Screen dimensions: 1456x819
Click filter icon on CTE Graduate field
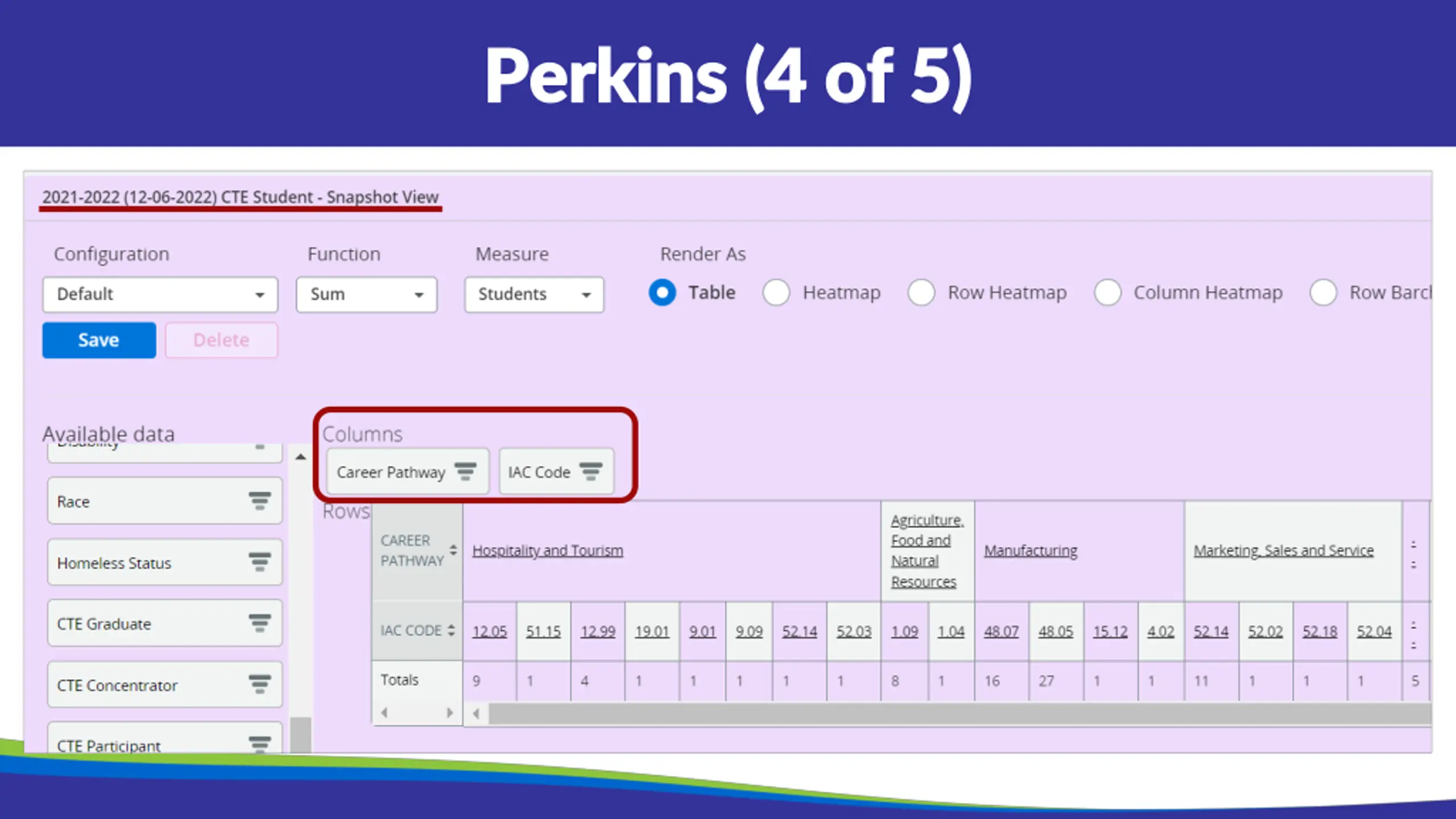pos(259,623)
